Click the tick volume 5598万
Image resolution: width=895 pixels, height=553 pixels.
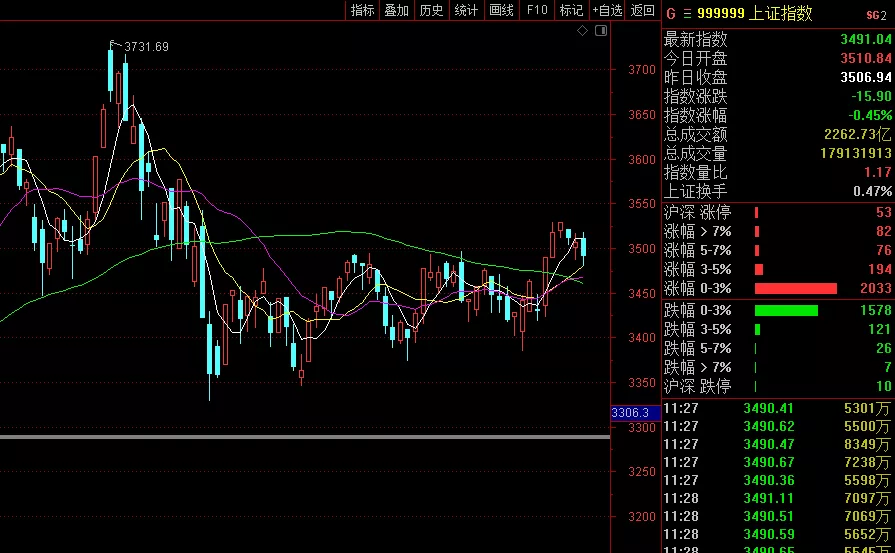[868, 481]
